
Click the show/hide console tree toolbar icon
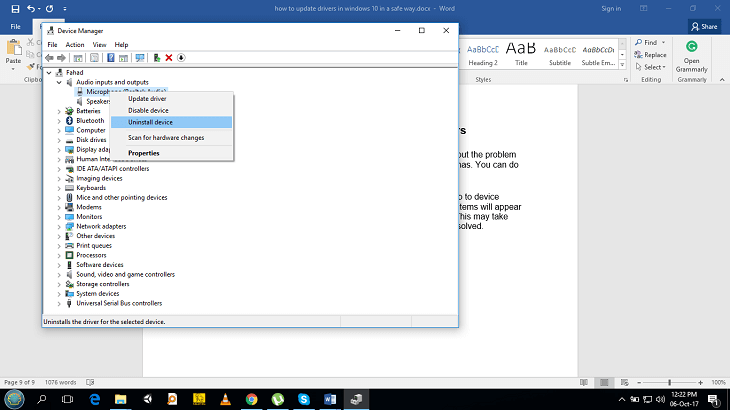78,58
